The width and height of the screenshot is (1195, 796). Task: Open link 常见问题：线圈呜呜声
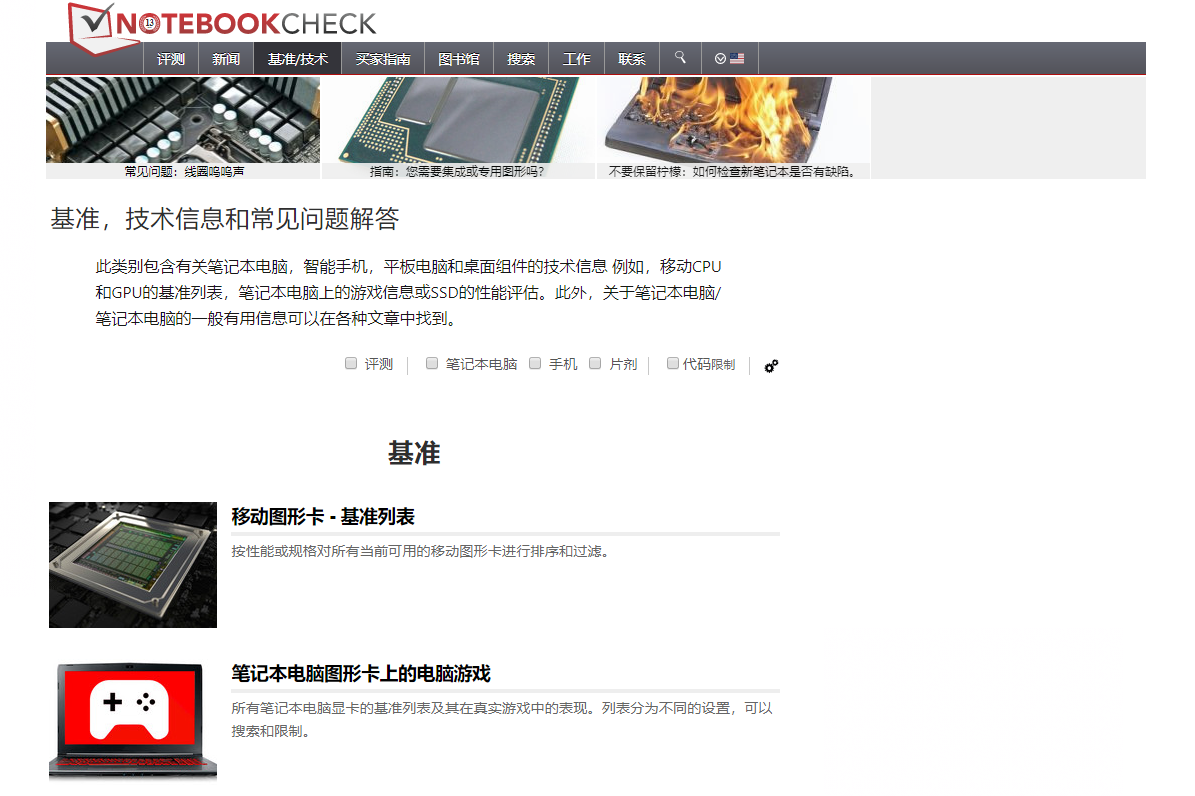(x=184, y=172)
